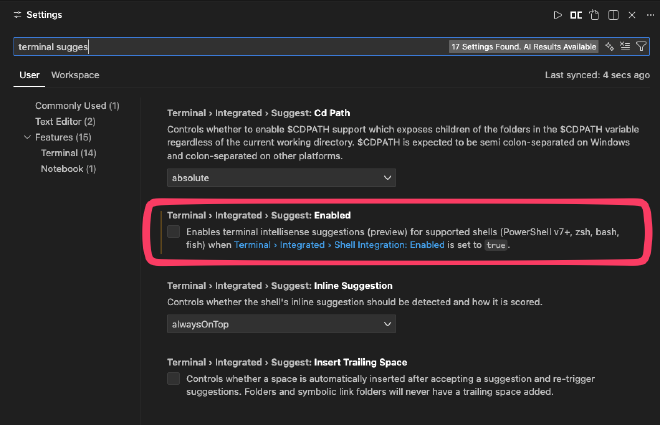Open the Cd Path dropdown showing absolute

pos(281,178)
